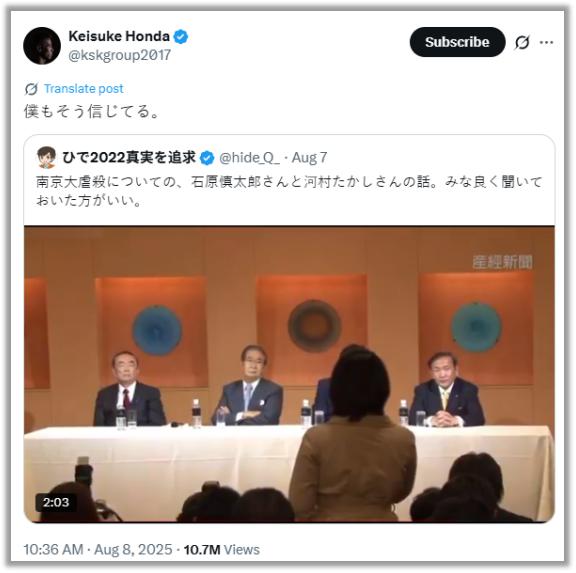Open the three-dot more options menu

tap(546, 42)
